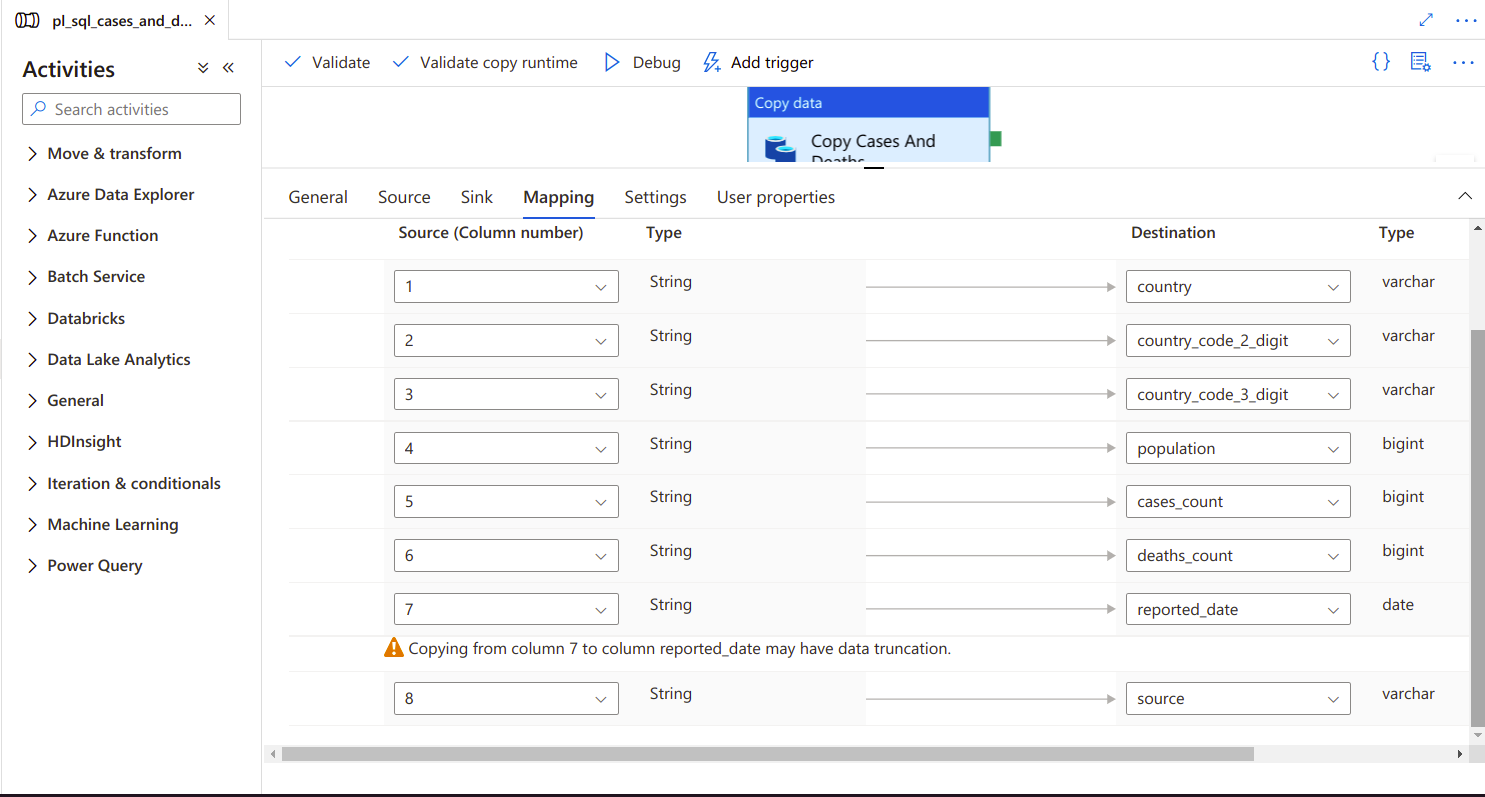Expand the Iteration & conditionals category
The width and height of the screenshot is (1485, 797).
(x=124, y=483)
